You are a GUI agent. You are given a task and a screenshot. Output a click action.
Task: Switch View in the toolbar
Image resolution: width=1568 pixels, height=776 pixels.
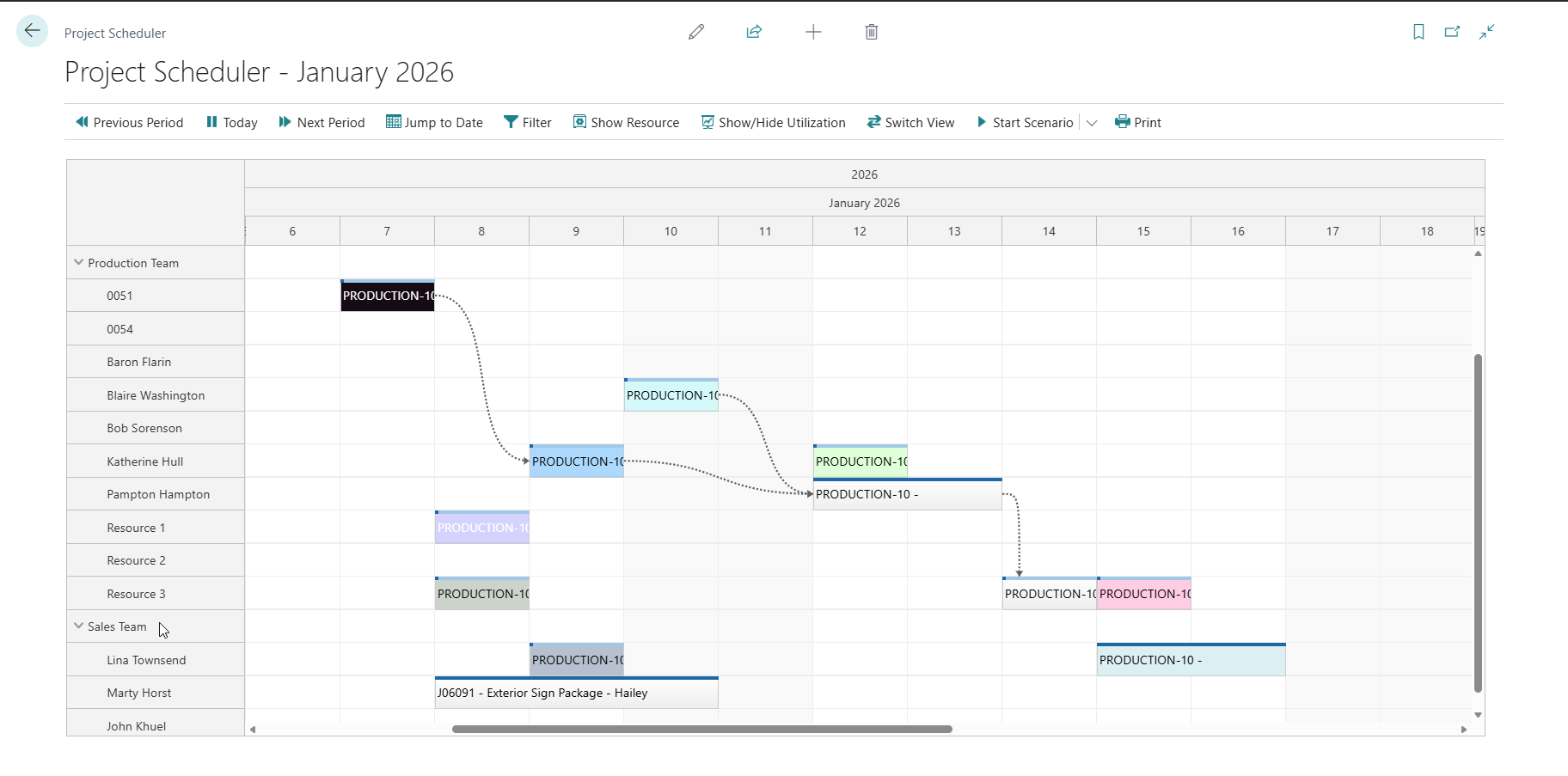click(x=910, y=123)
